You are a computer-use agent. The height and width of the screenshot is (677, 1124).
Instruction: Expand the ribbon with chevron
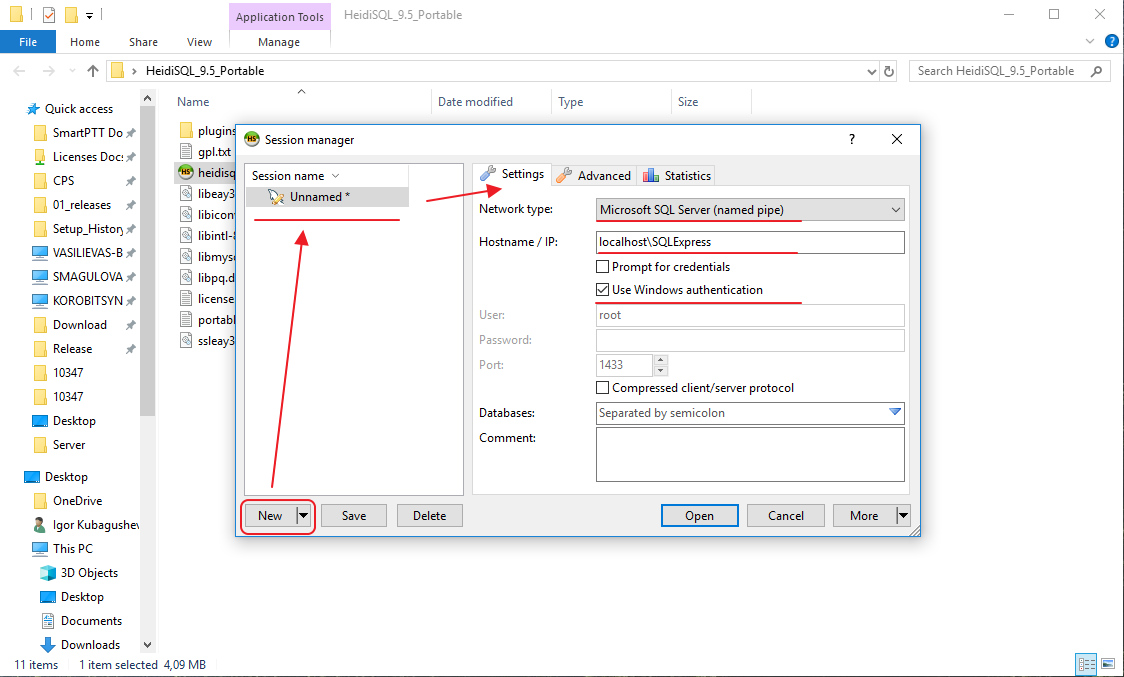[1090, 42]
